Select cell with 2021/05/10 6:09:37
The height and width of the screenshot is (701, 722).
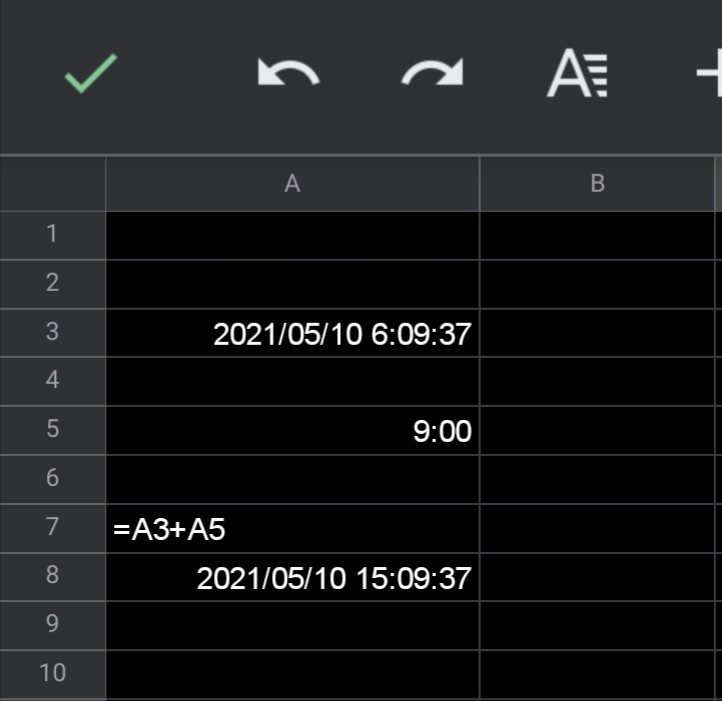coord(292,333)
